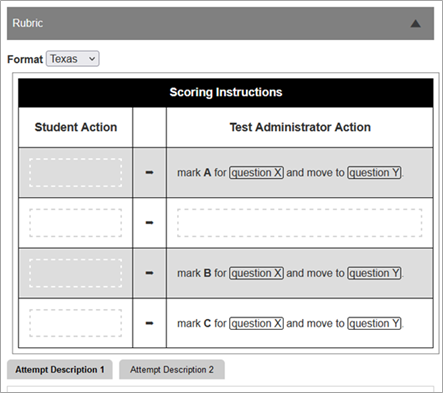Switch to Attempt Description 2 tab
443x393 pixels.
pyautogui.click(x=172, y=369)
